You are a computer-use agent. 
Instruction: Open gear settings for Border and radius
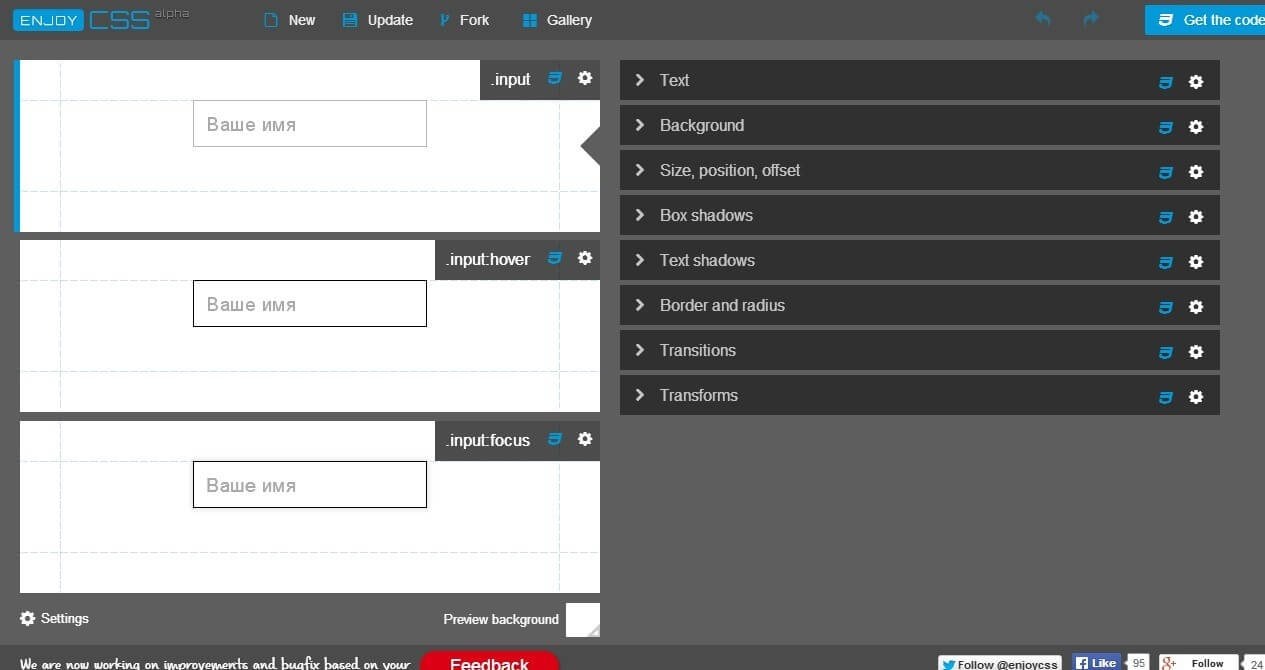tap(1195, 307)
